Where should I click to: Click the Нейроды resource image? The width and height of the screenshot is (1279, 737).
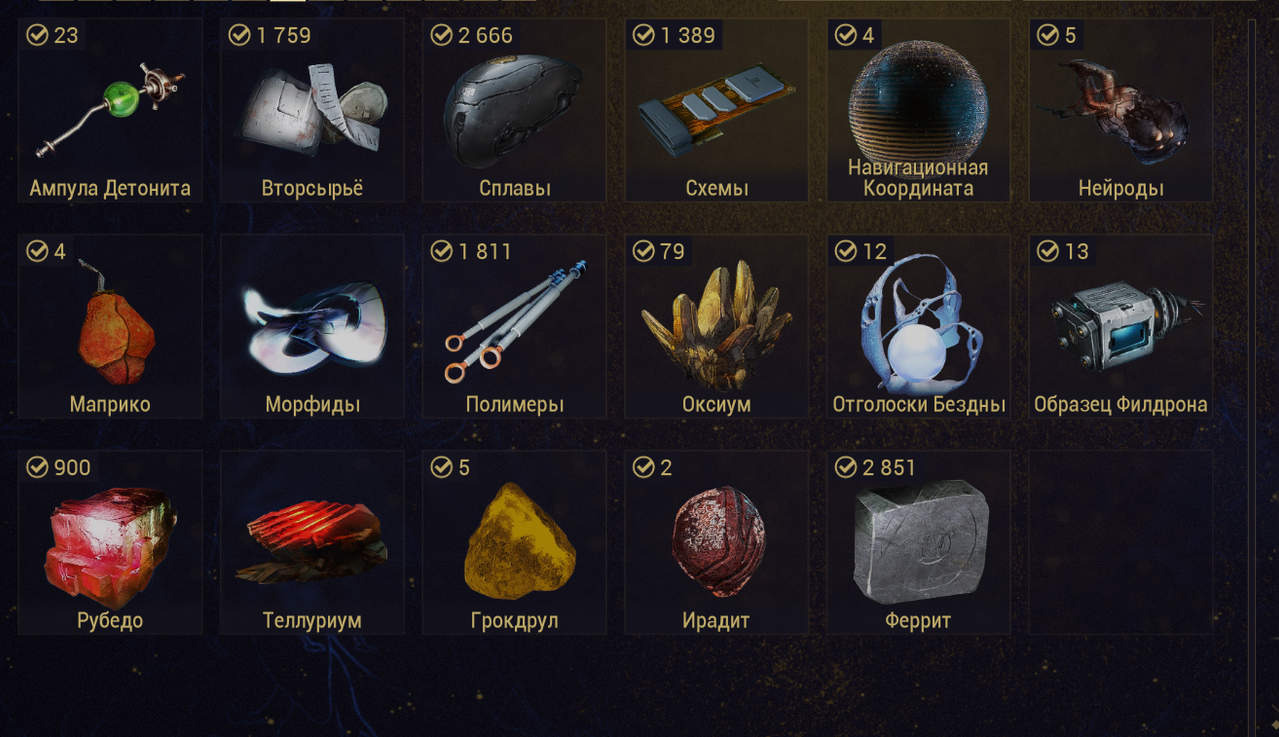[x=1120, y=110]
